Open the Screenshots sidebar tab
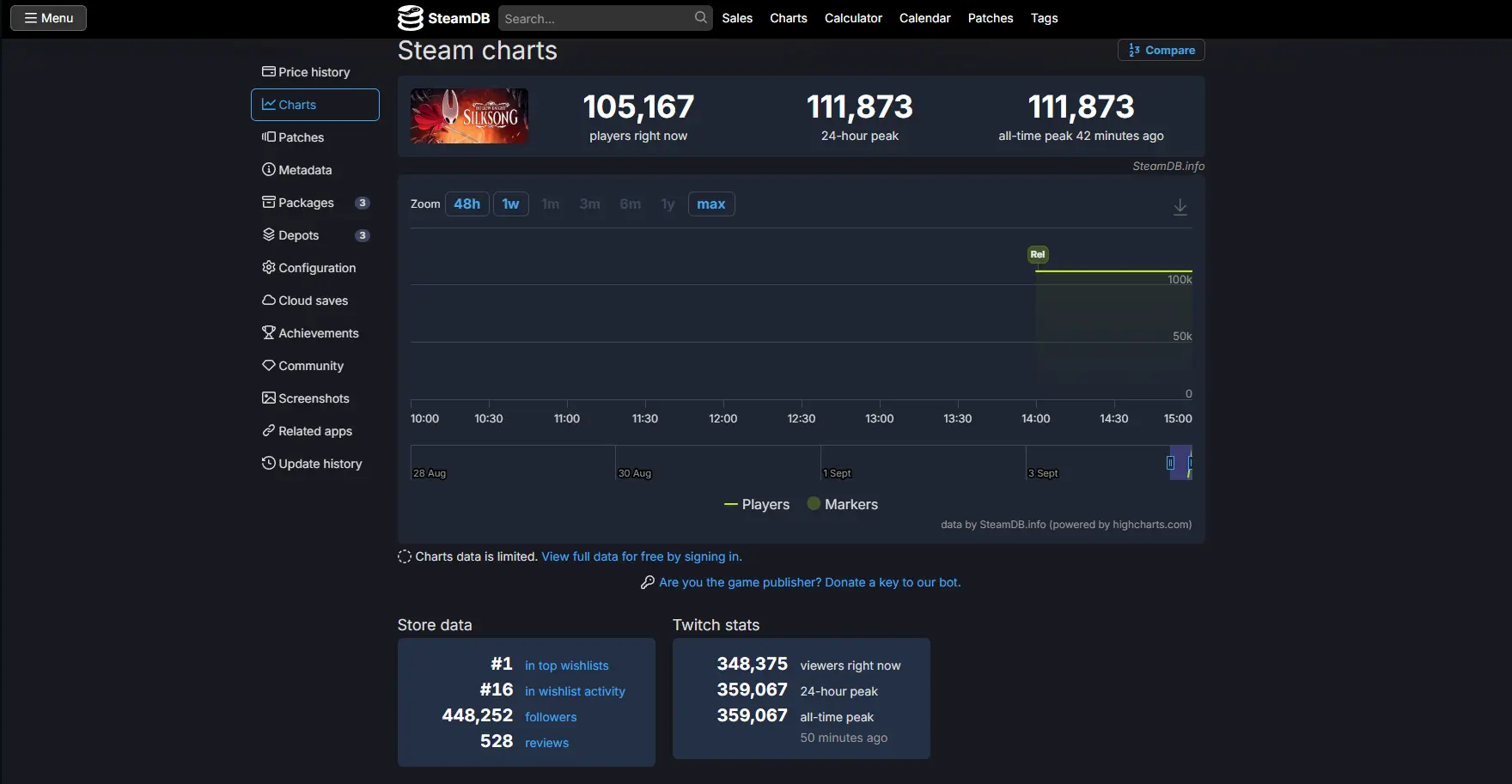The width and height of the screenshot is (1512, 784). coord(314,398)
